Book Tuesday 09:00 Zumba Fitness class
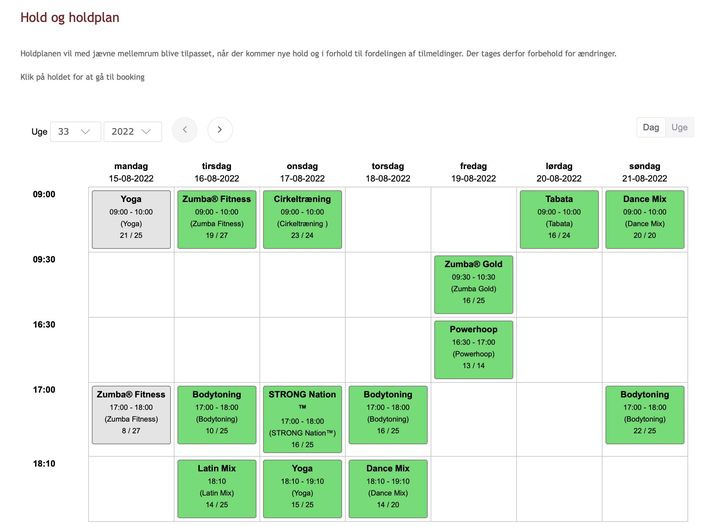The height and width of the screenshot is (527, 720). point(217,218)
